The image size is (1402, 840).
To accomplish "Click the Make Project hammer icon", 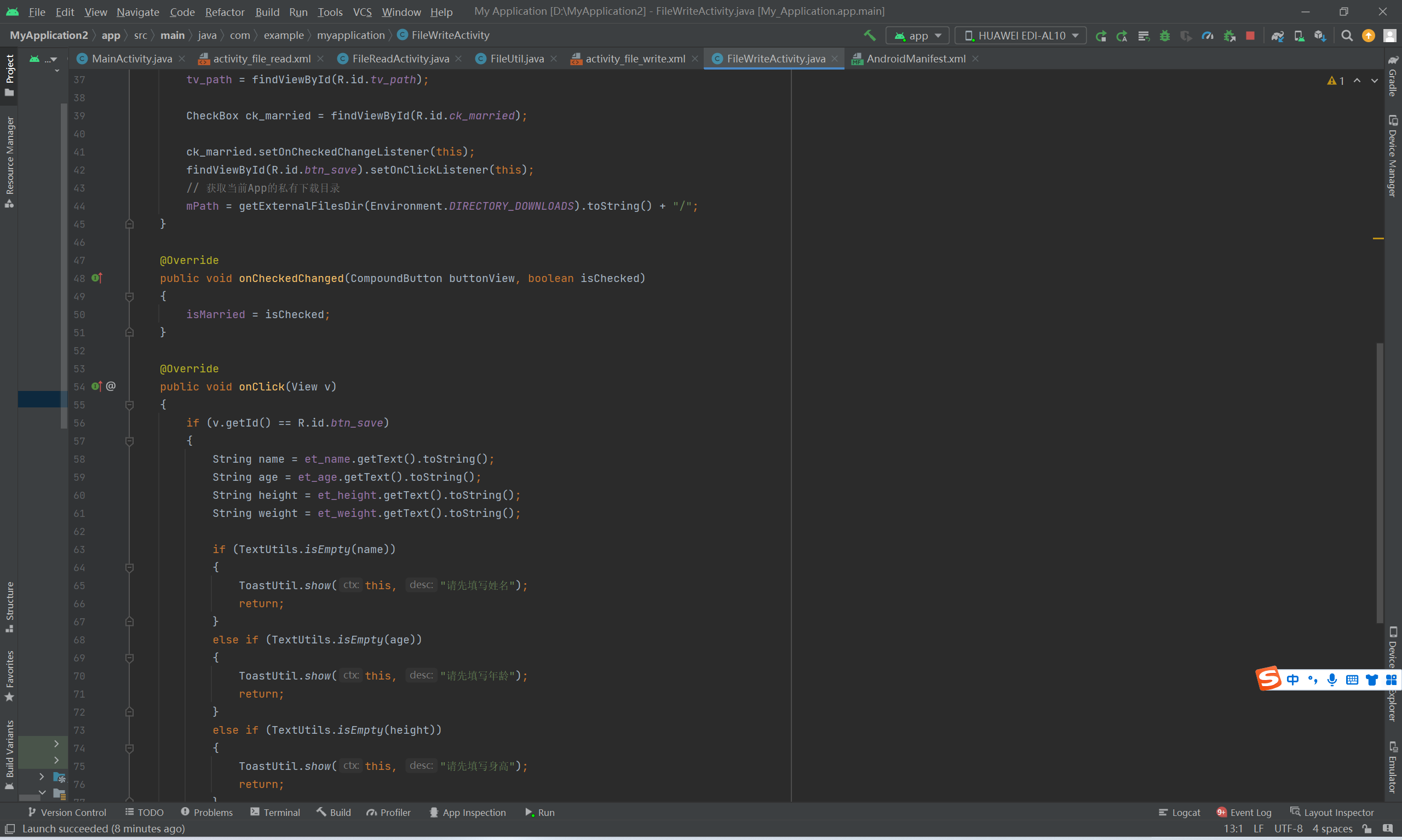I will click(869, 36).
